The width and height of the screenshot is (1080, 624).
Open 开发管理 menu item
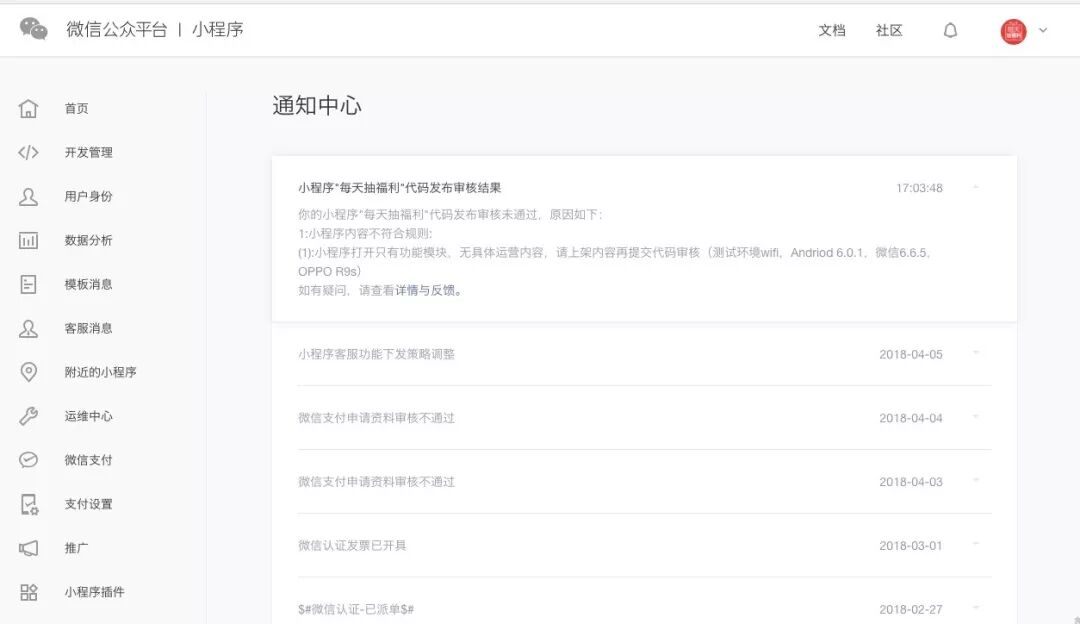click(x=88, y=152)
